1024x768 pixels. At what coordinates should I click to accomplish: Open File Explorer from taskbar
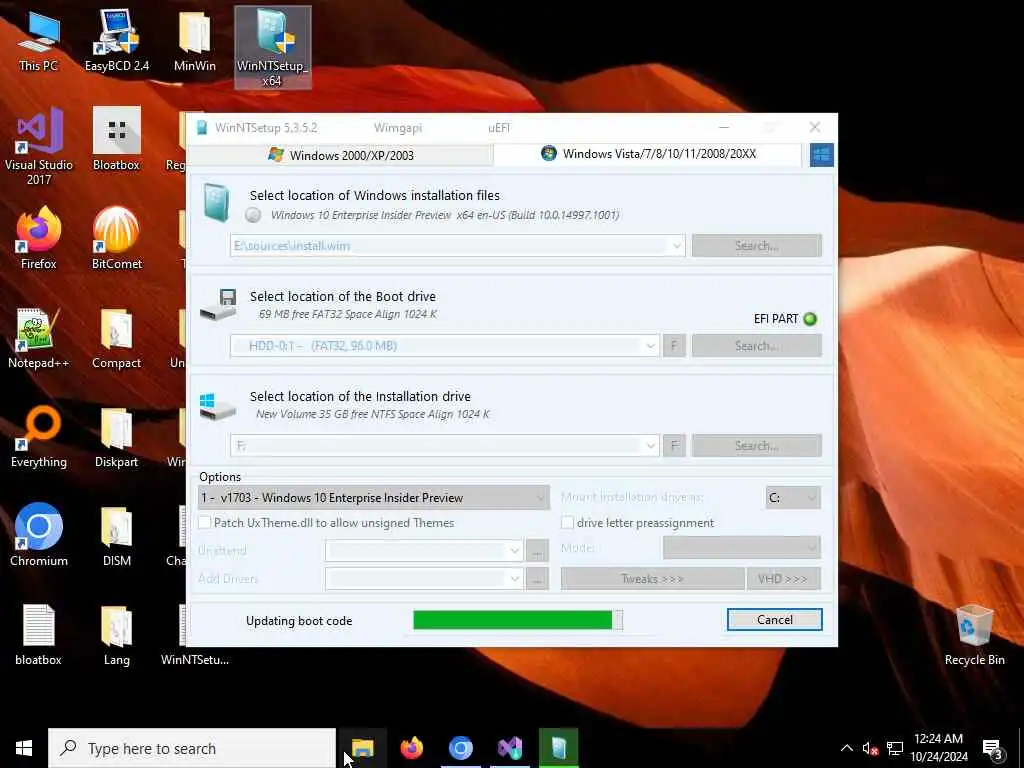point(362,748)
